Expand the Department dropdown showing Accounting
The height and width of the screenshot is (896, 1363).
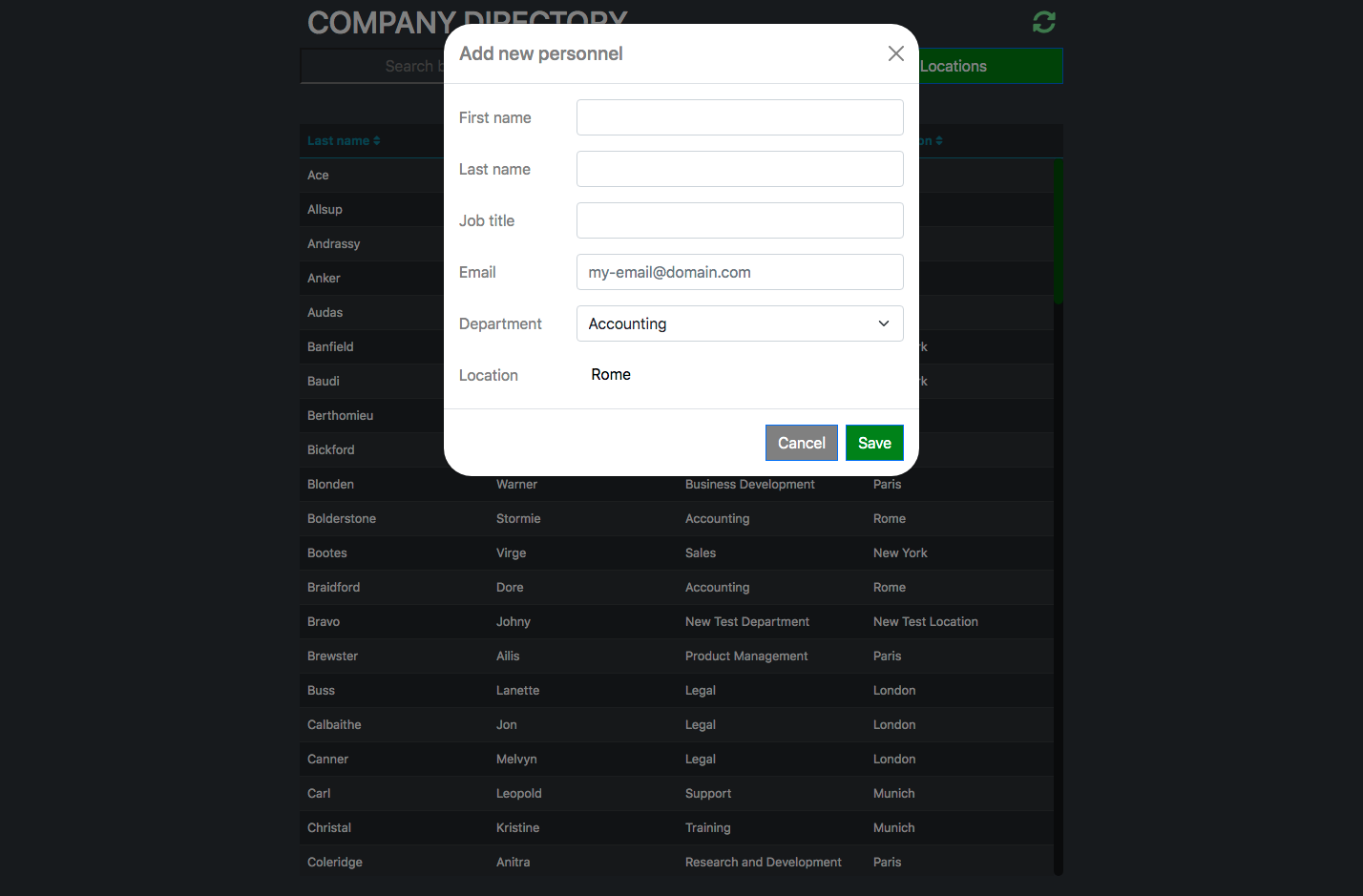[739, 323]
